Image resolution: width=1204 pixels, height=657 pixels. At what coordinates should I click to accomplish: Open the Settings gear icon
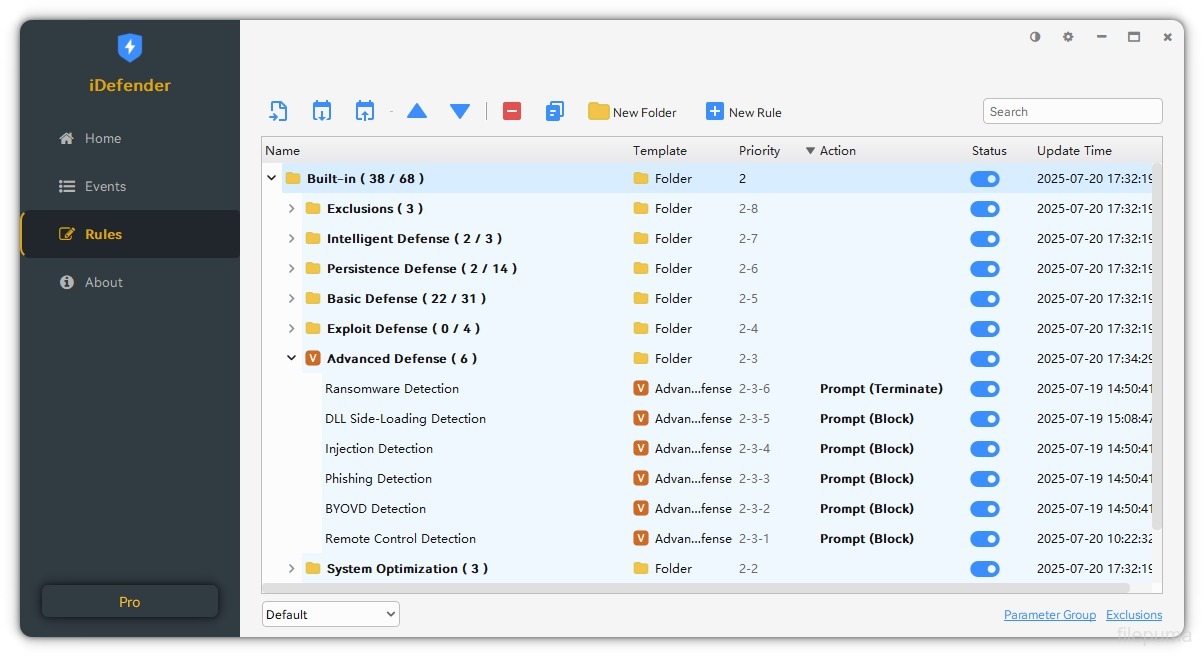[1067, 37]
